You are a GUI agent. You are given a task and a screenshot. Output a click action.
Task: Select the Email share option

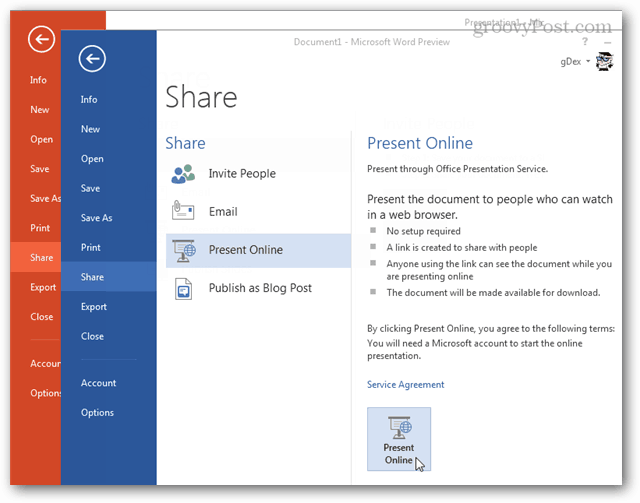pos(258,212)
